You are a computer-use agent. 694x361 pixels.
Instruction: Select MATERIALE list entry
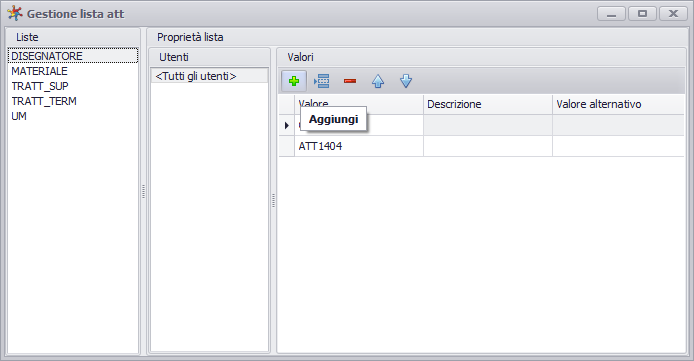[x=73, y=71]
